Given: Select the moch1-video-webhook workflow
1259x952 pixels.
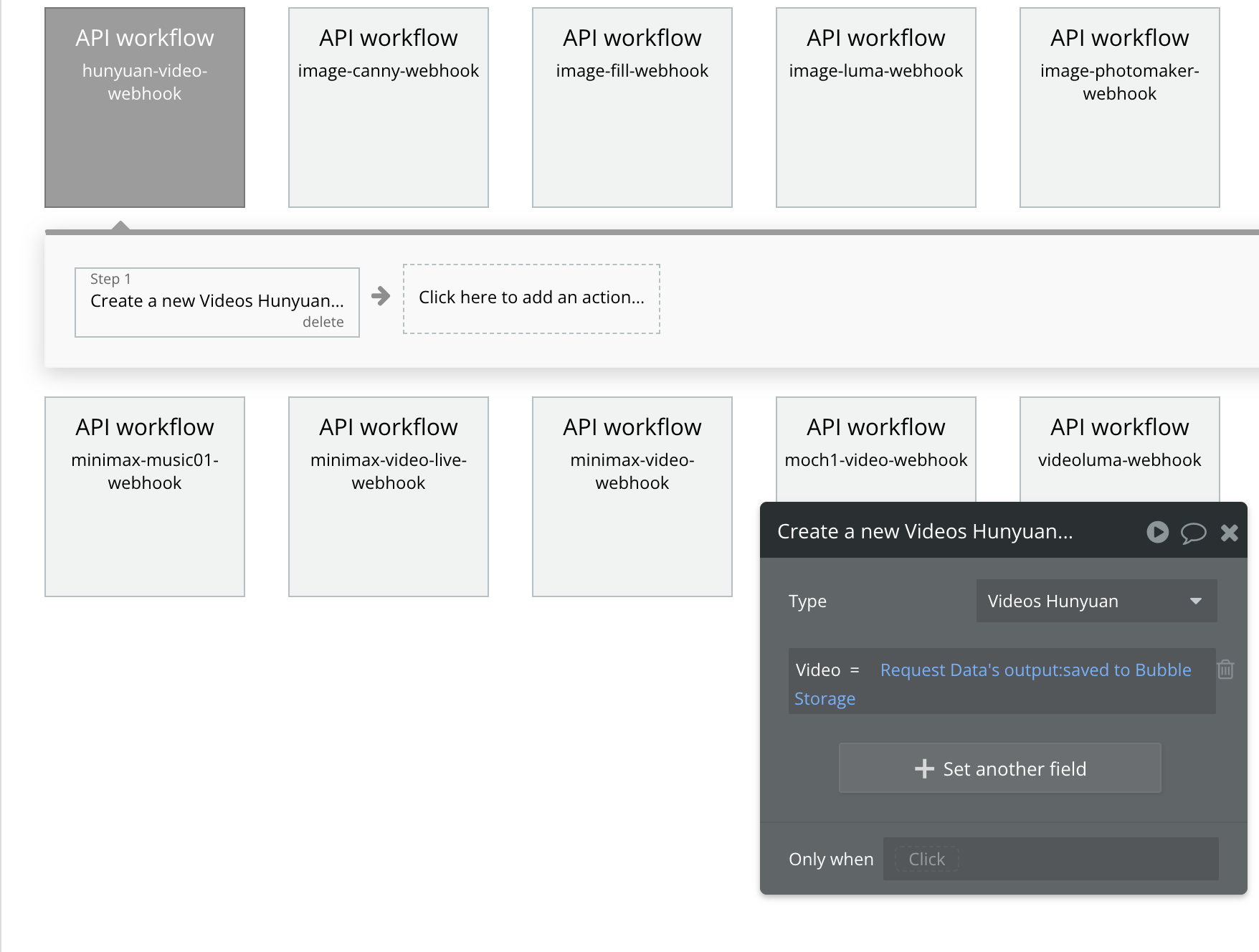Looking at the screenshot, I should pos(875,444).
